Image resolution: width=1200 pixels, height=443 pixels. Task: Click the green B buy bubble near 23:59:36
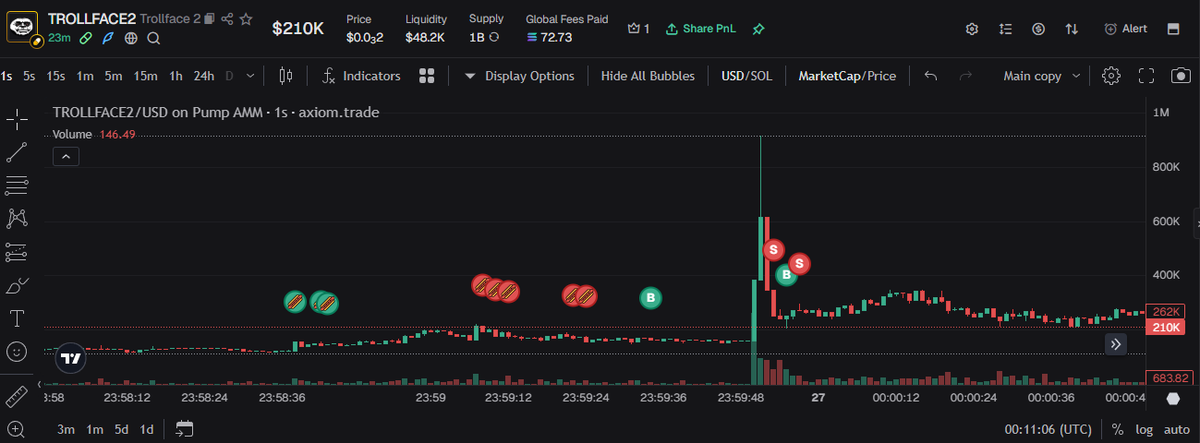click(651, 297)
